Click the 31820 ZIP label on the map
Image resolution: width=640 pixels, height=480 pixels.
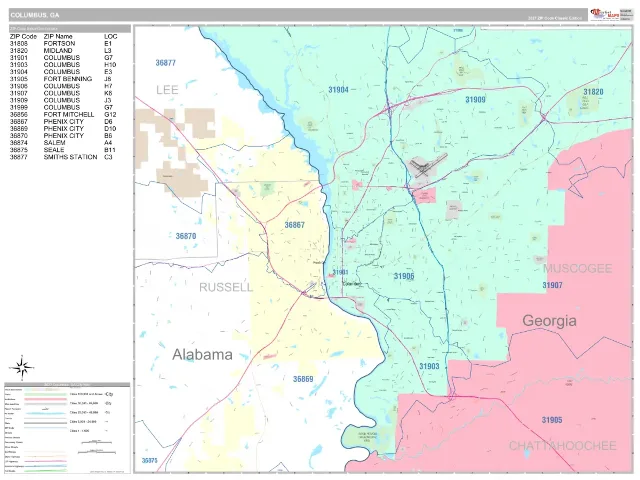click(593, 92)
